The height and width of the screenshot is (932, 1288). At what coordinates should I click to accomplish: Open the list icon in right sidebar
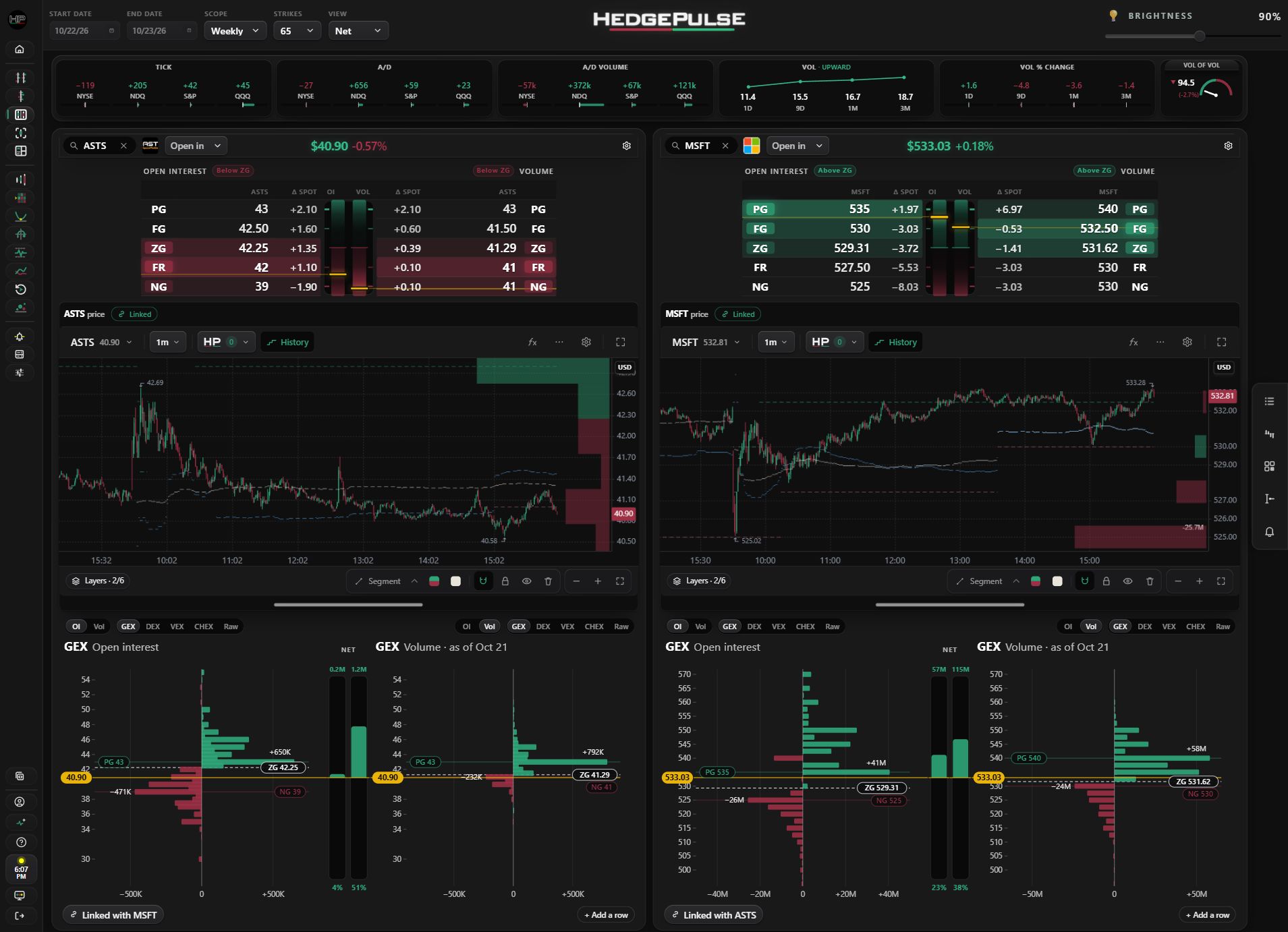[x=1269, y=401]
